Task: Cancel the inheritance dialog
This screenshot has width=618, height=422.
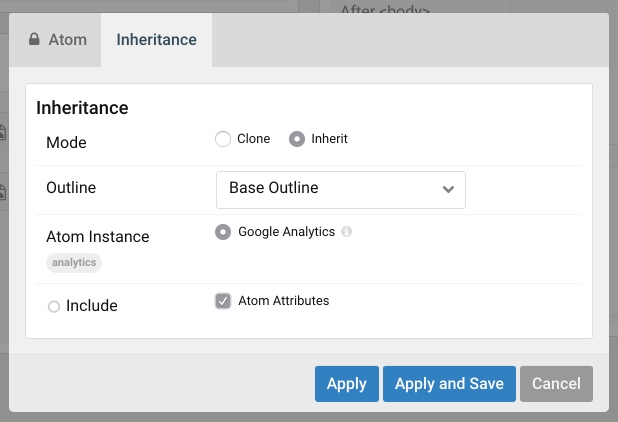Action: pos(556,384)
